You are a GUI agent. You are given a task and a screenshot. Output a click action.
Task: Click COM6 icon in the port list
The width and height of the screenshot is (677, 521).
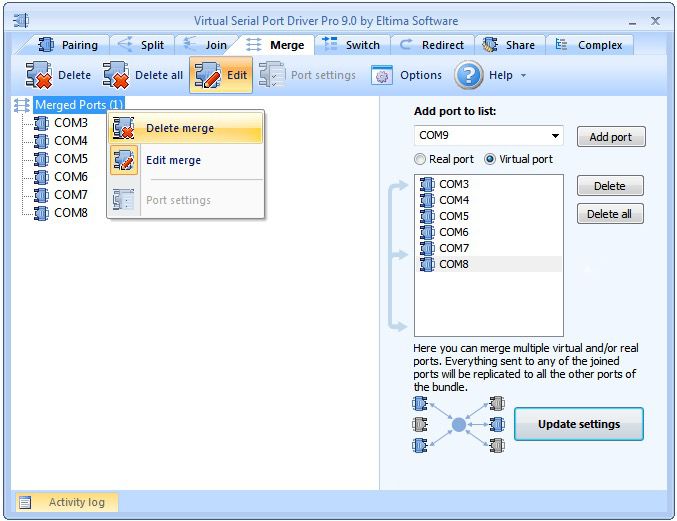427,232
